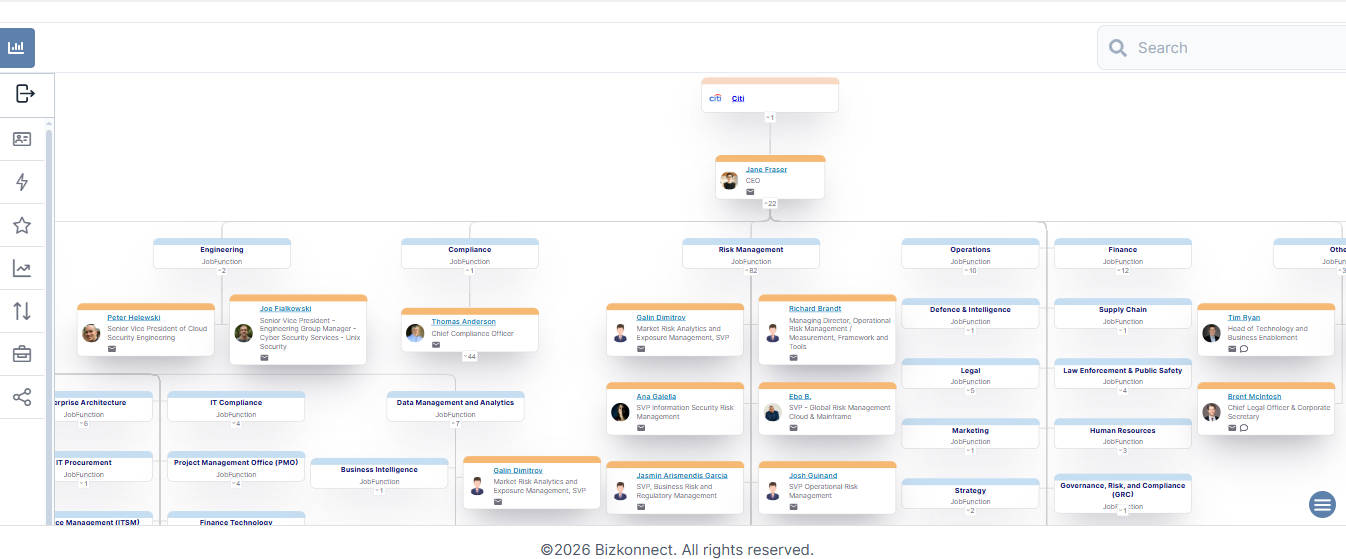
Task: Click the share nodes sidebar icon
Action: pos(22,397)
